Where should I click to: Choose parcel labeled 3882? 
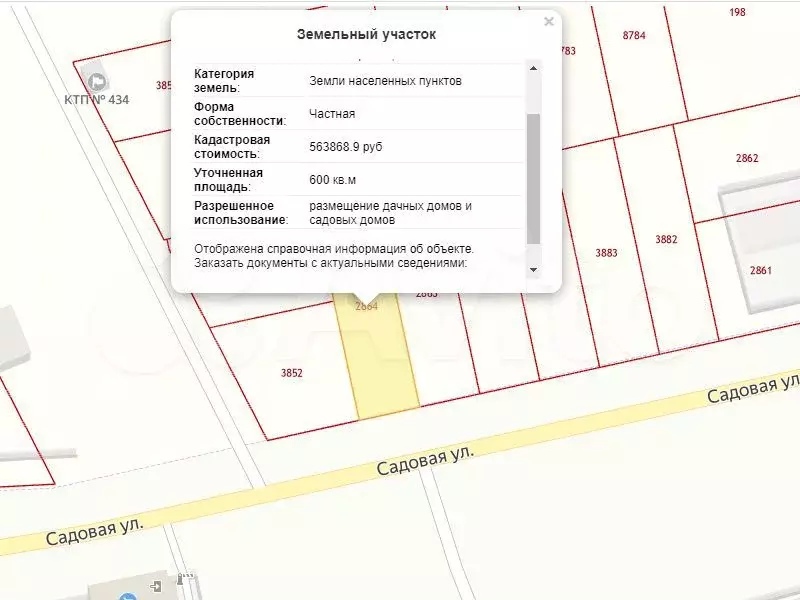click(666, 239)
